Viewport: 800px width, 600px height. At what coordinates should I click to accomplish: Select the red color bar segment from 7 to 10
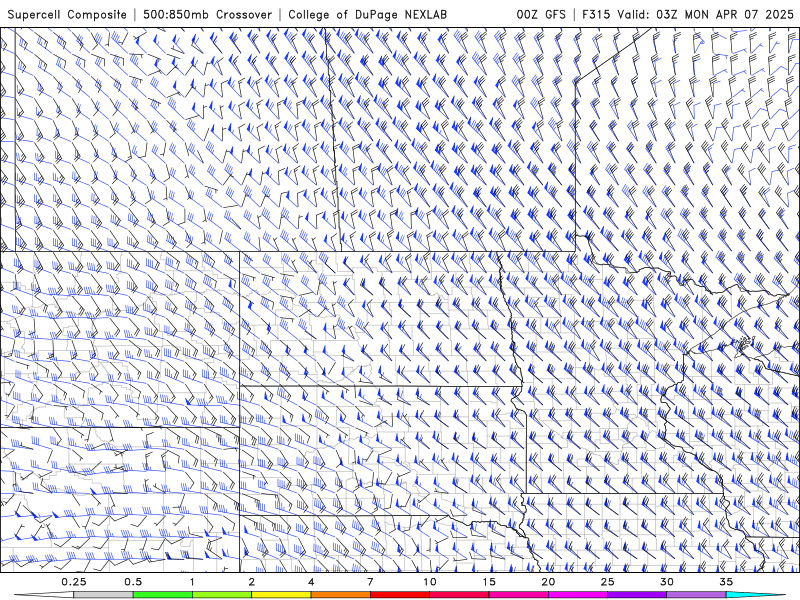[400, 595]
